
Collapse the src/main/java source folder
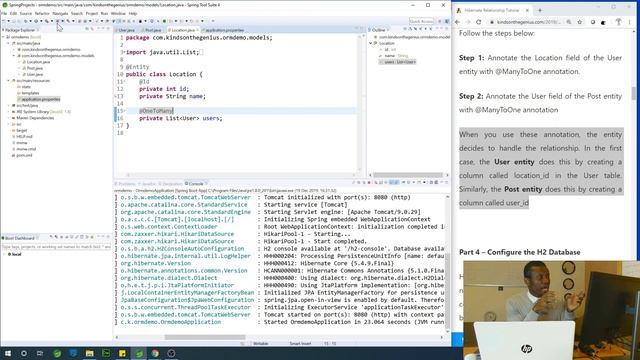(x=9, y=43)
